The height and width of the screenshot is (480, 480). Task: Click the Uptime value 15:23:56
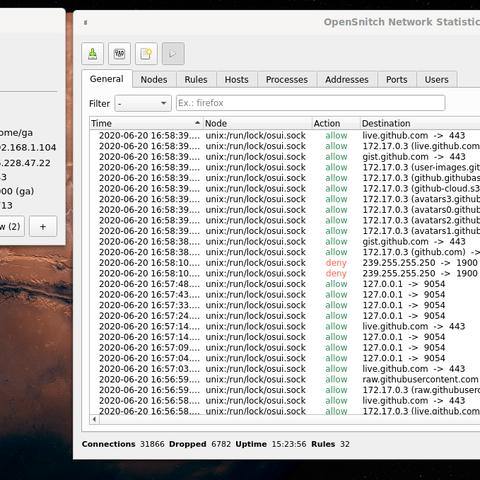[x=289, y=444]
